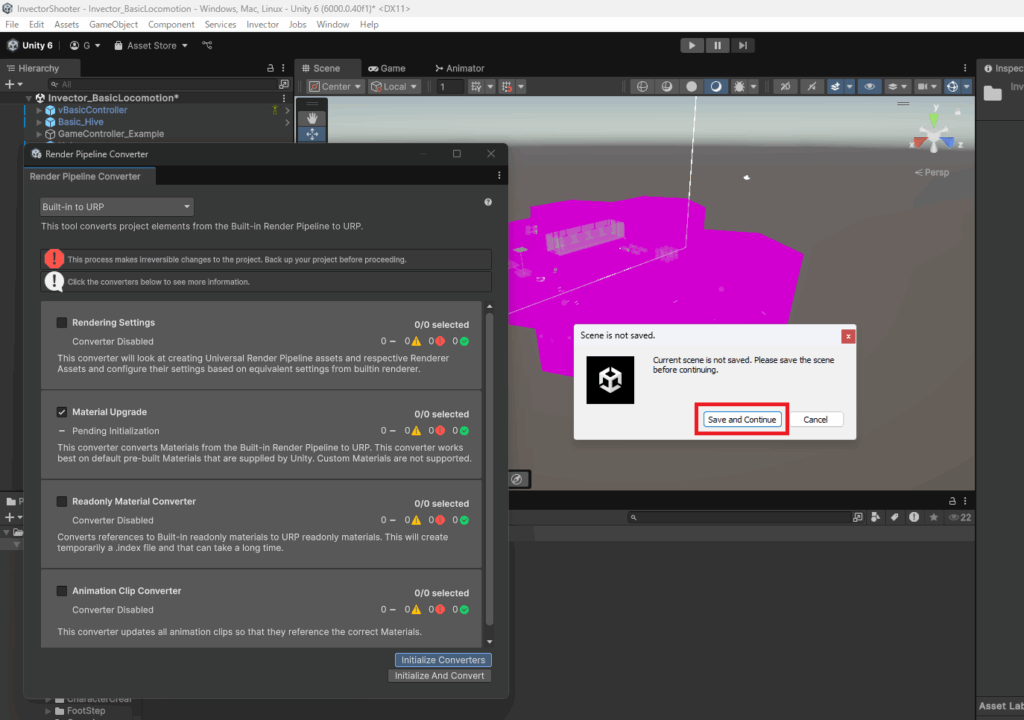Image resolution: width=1024 pixels, height=720 pixels.
Task: Click Initialize Converters button
Action: pyautogui.click(x=443, y=660)
